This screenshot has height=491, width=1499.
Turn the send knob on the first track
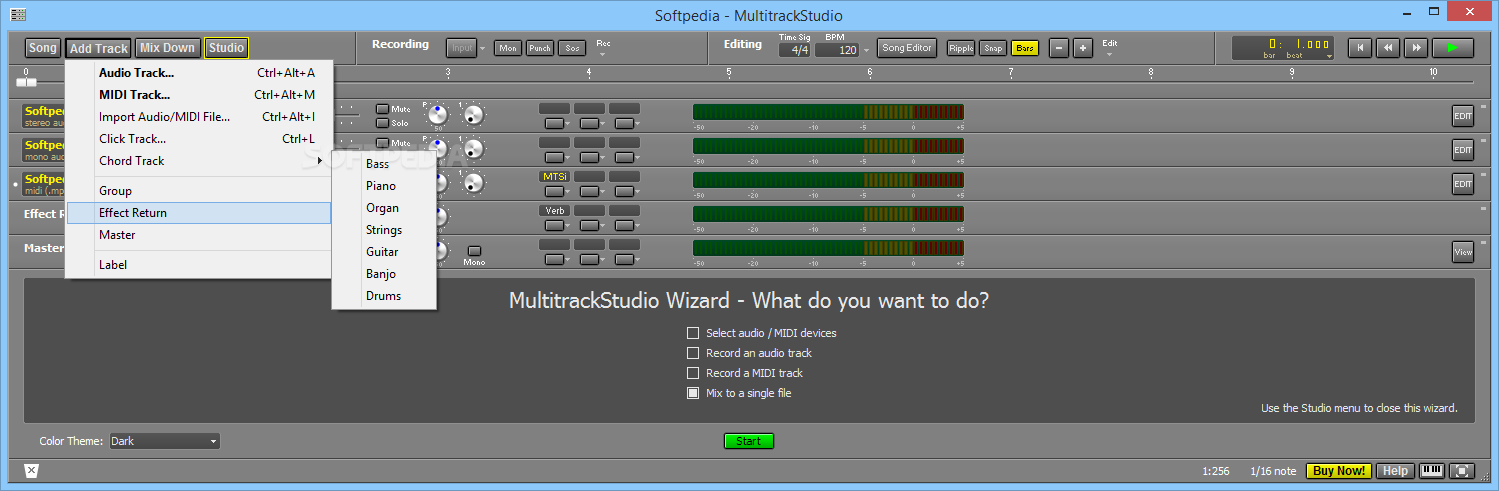pos(472,114)
